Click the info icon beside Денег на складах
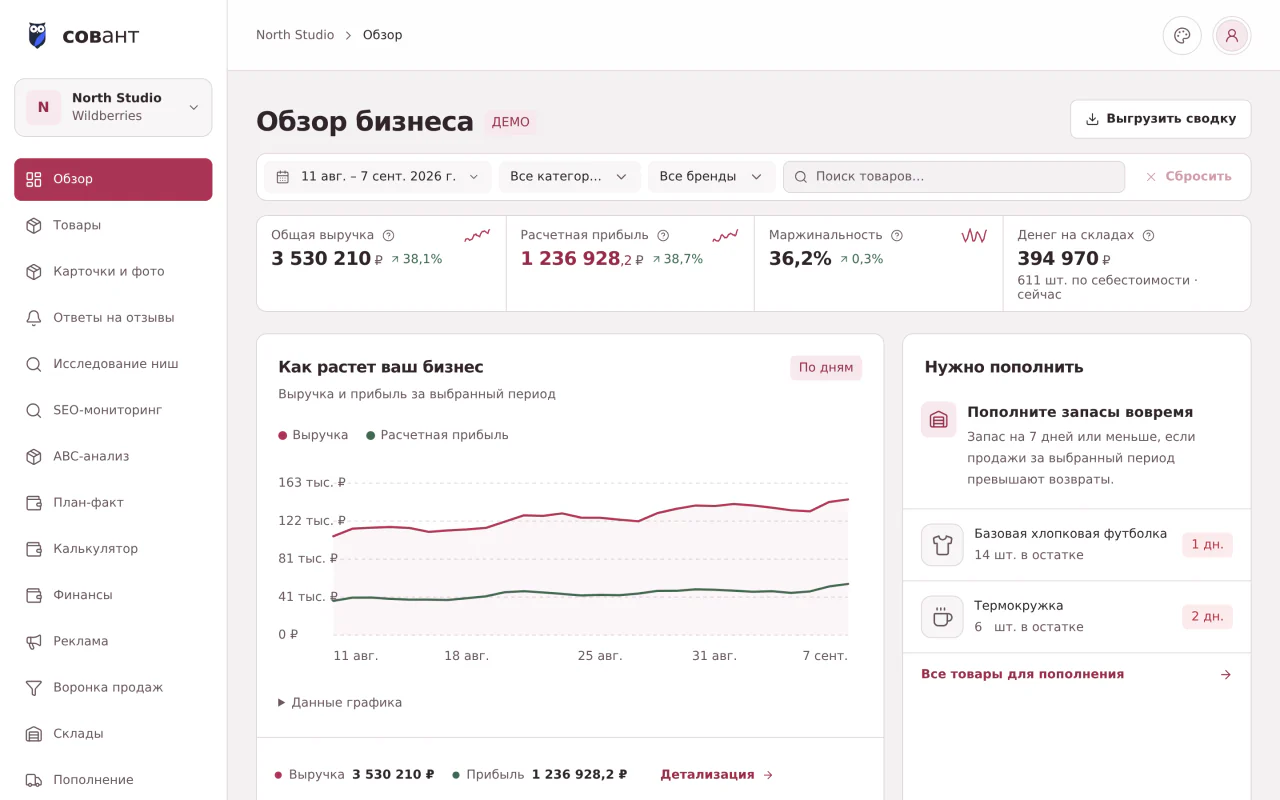The width and height of the screenshot is (1280, 800). pyautogui.click(x=1148, y=235)
